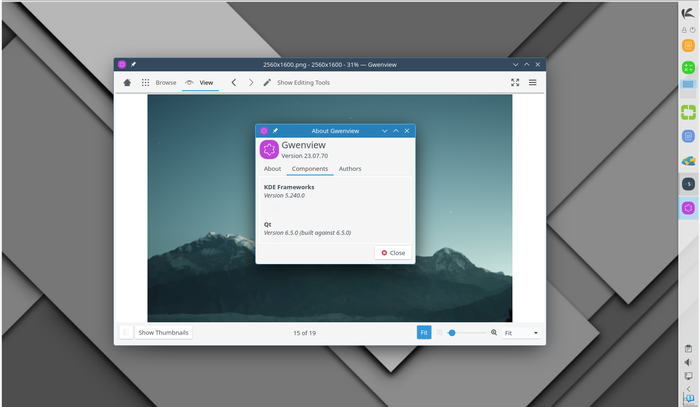
Task: Open the Authors tab
Action: point(350,169)
